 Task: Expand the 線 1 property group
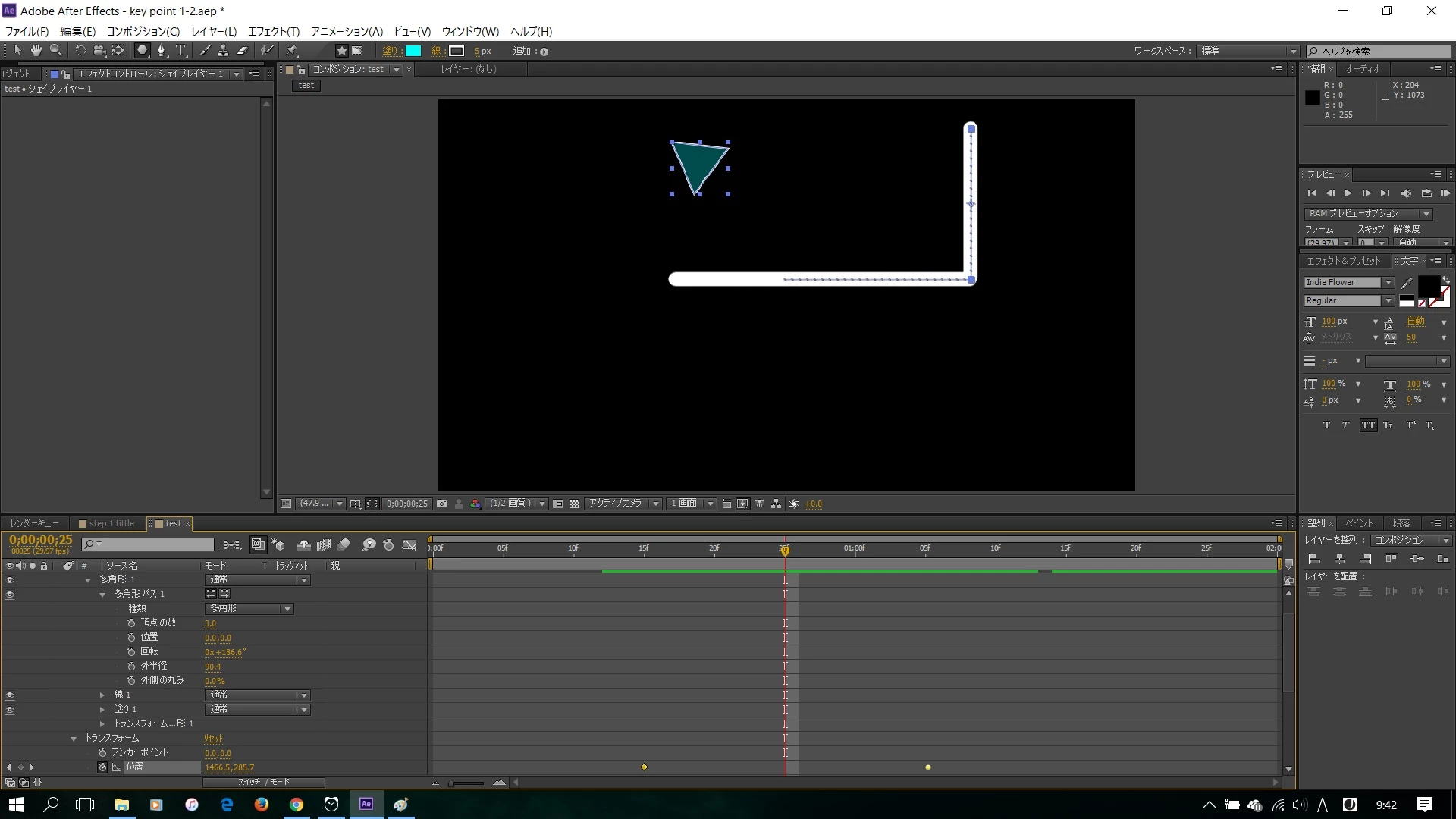click(102, 695)
